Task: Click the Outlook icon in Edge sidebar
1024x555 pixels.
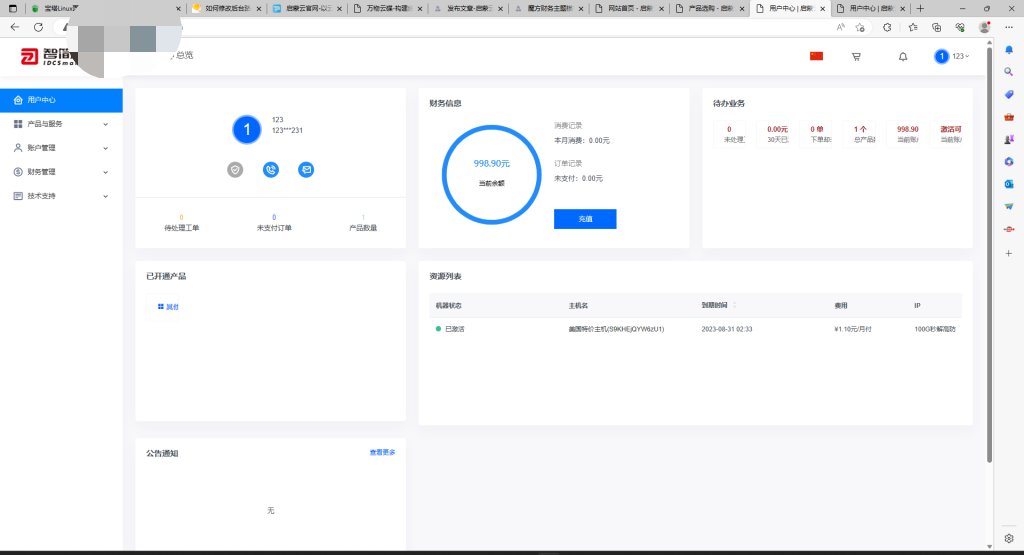Action: (x=1009, y=184)
